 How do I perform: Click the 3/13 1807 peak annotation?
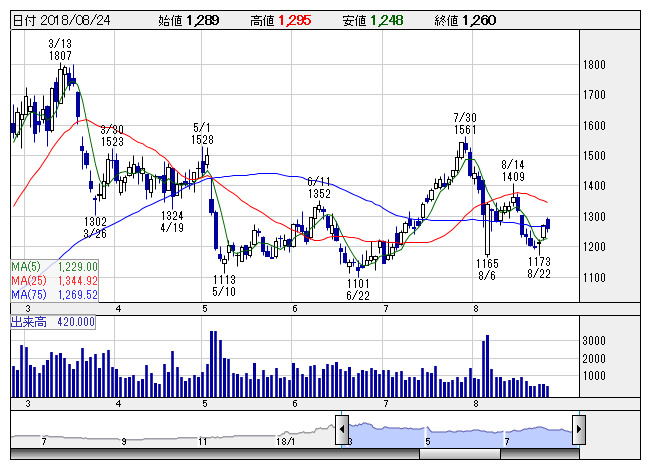(60, 51)
